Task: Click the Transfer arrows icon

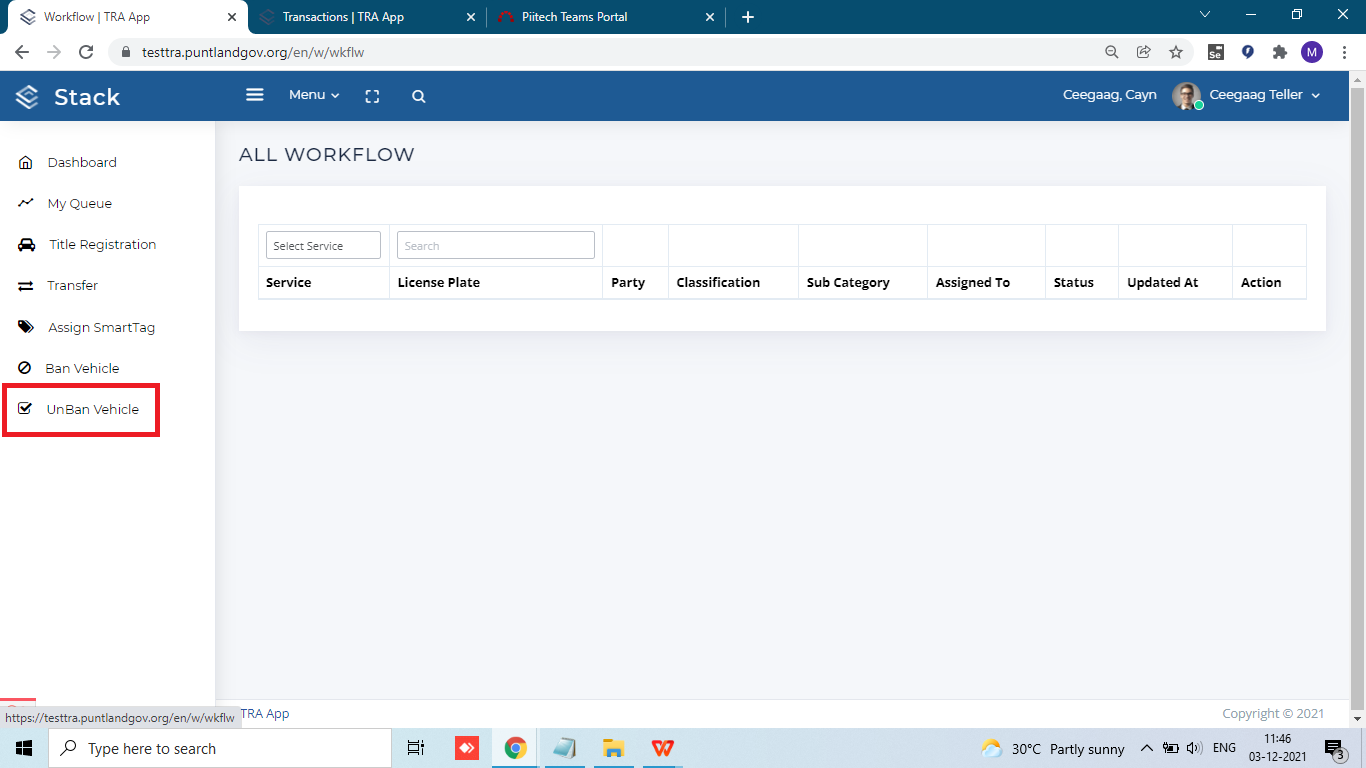Action: click(26, 286)
